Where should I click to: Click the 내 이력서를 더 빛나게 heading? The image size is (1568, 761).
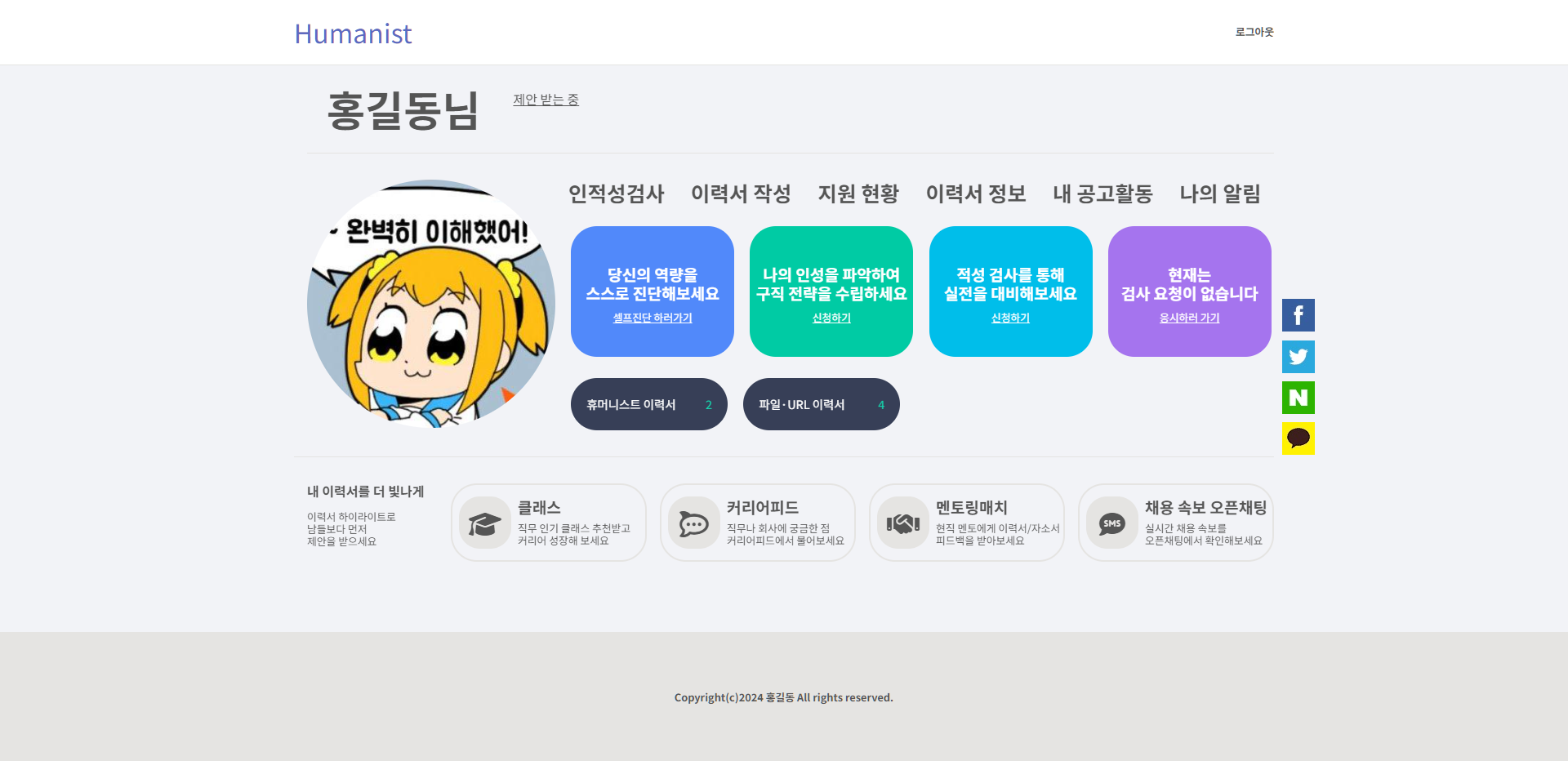(365, 492)
